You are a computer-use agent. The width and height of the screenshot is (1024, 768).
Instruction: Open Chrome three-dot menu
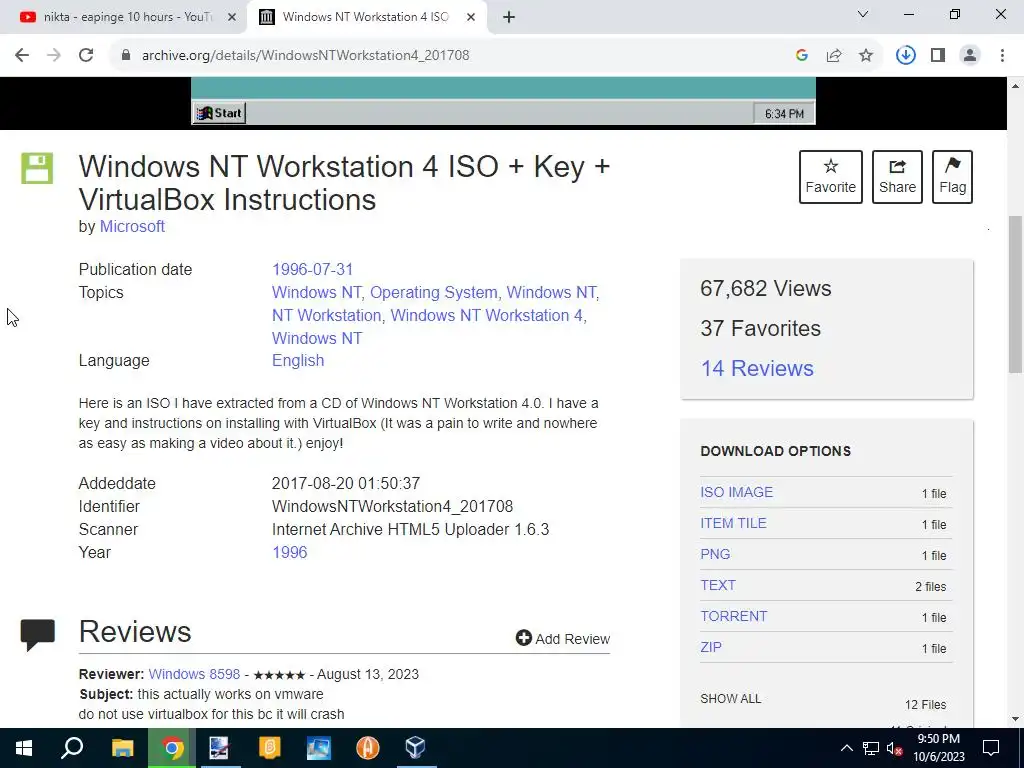[1002, 56]
